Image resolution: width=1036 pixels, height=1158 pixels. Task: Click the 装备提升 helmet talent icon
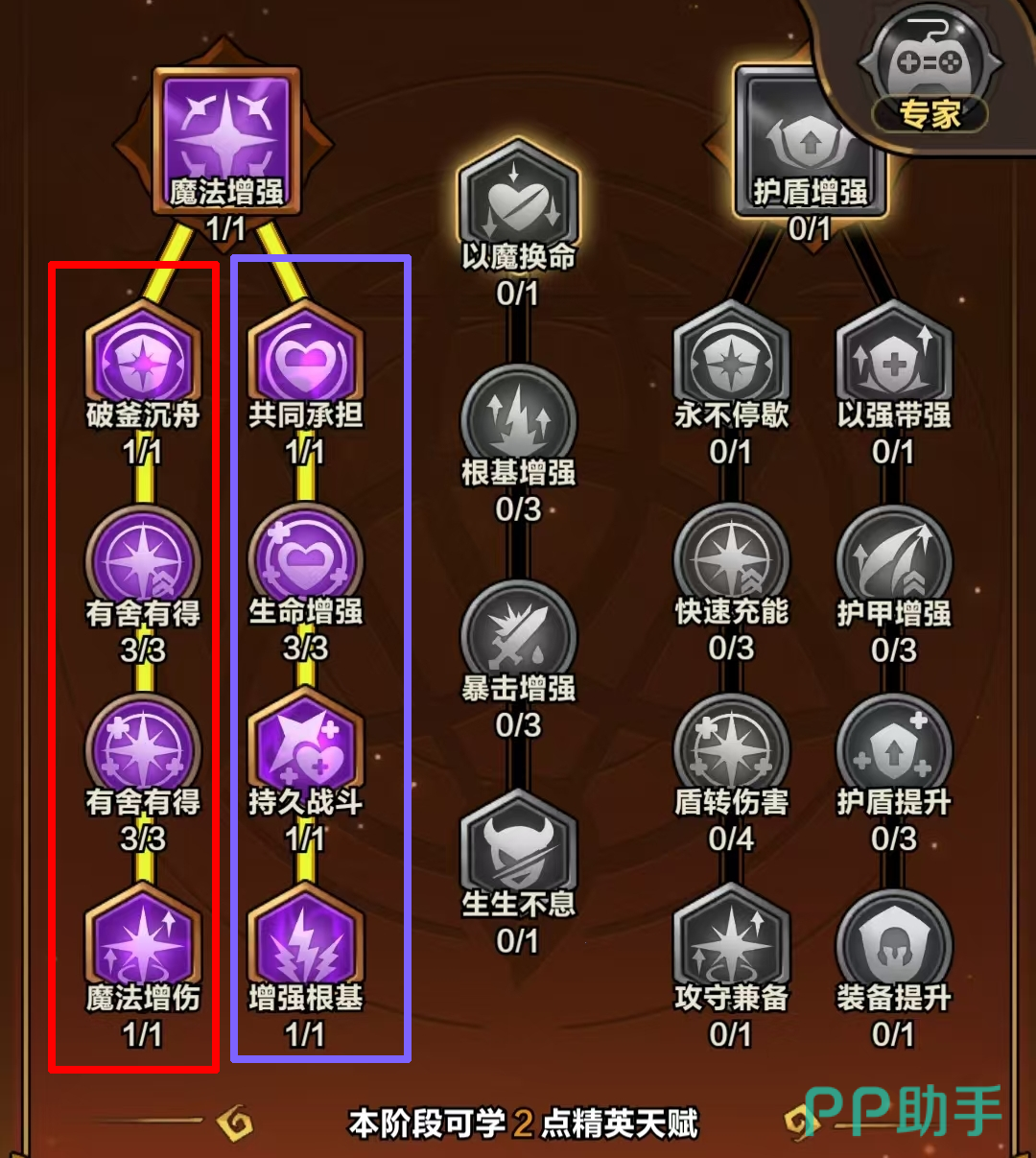(x=893, y=941)
